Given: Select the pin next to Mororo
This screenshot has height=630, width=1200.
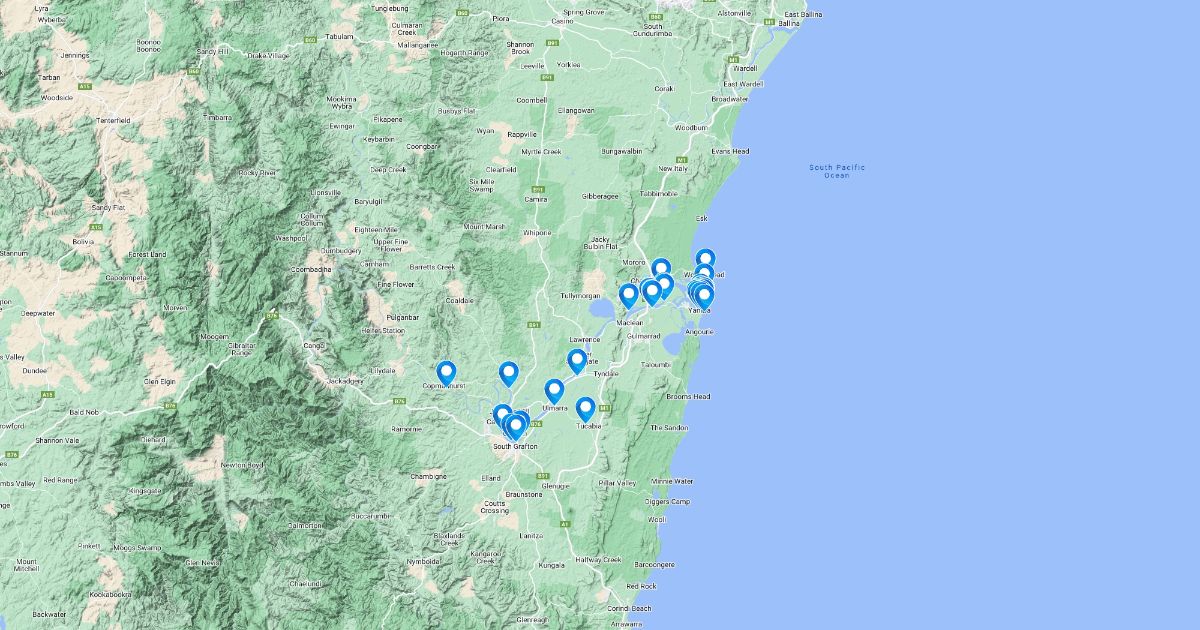Looking at the screenshot, I should 660,271.
